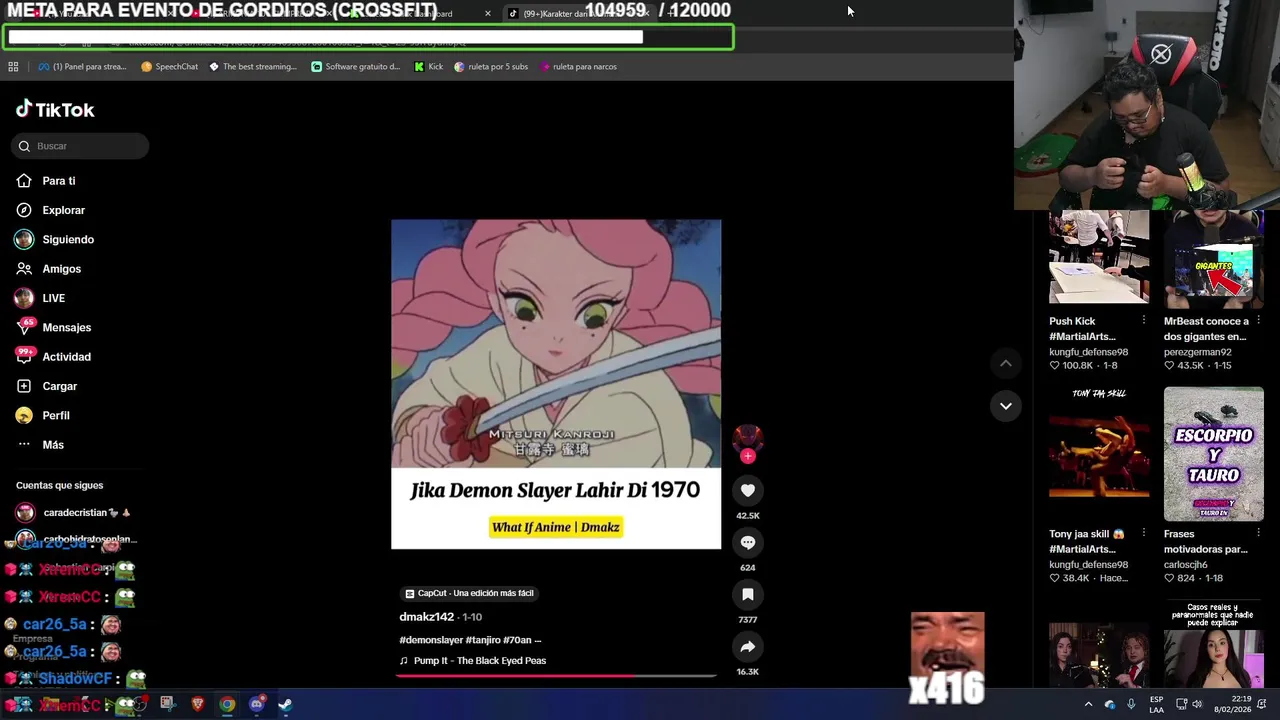The height and width of the screenshot is (720, 1280).
Task: Share video with arrow icon
Action: 747,646
